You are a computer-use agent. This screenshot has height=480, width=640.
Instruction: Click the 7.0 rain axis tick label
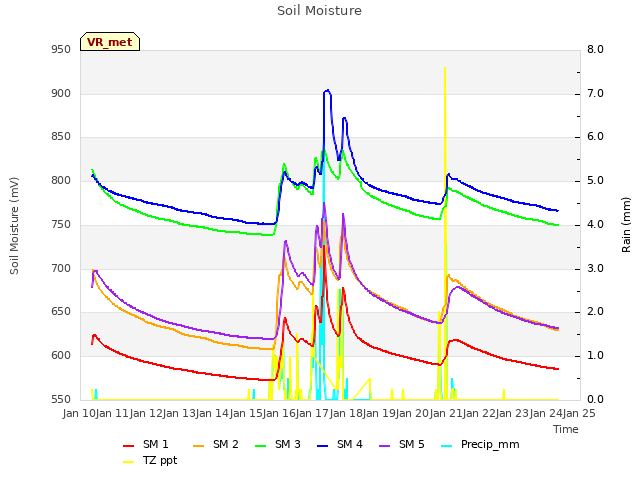click(595, 93)
